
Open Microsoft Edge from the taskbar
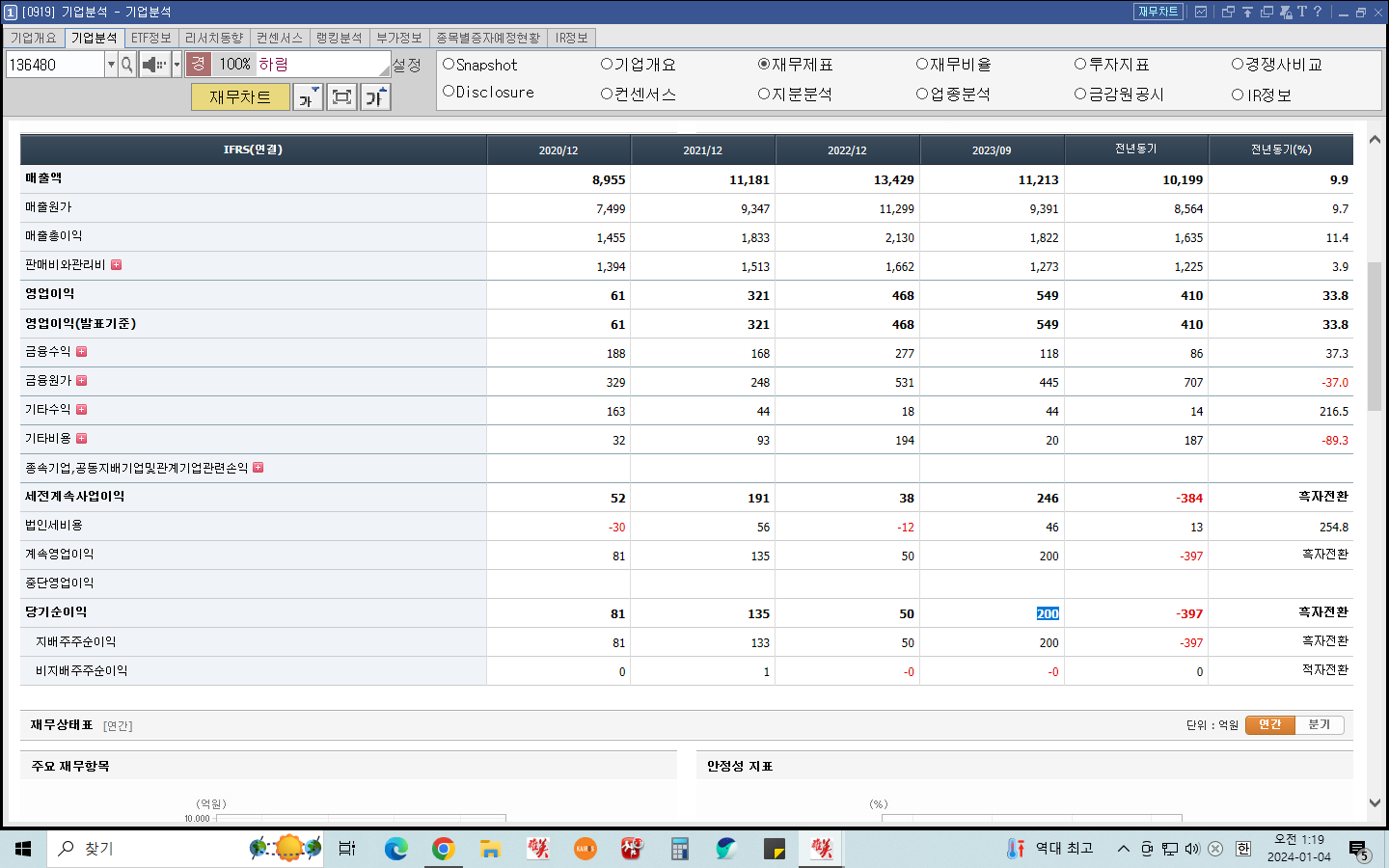pyautogui.click(x=396, y=849)
